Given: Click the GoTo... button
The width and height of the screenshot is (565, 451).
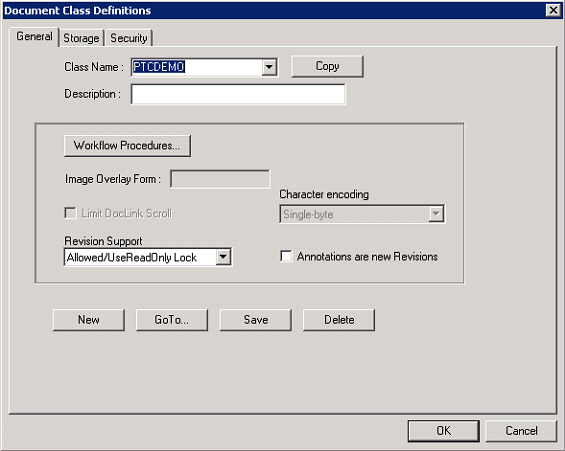Looking at the screenshot, I should [x=172, y=320].
